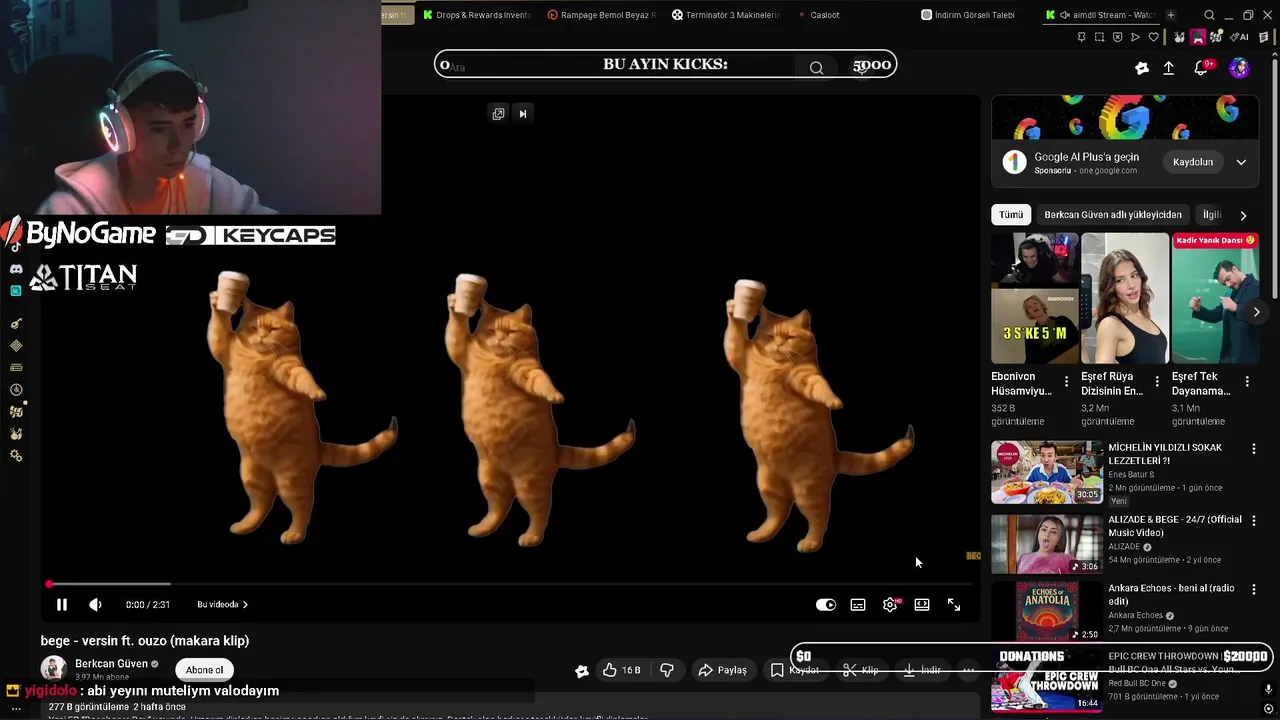Open clock history icon in sidebar
1280x720 pixels.
16,390
